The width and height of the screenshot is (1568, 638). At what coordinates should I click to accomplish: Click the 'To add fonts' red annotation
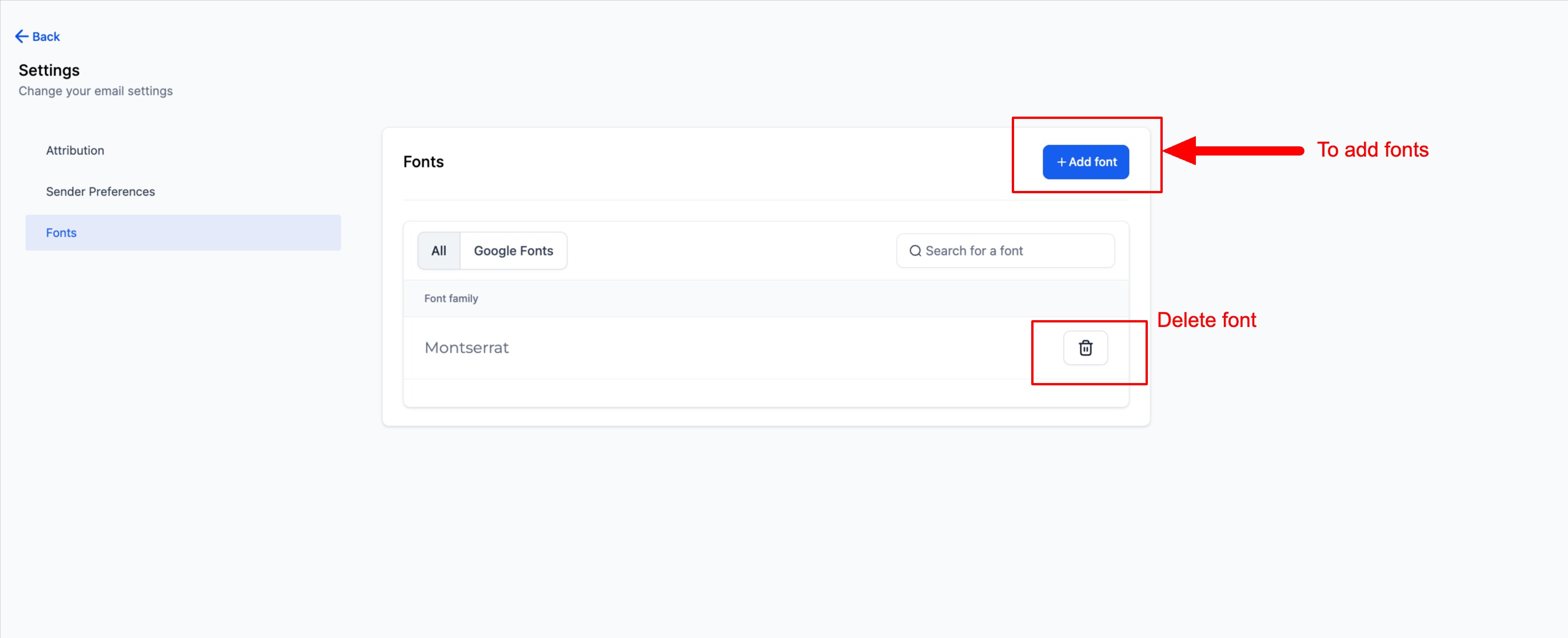coord(1372,150)
